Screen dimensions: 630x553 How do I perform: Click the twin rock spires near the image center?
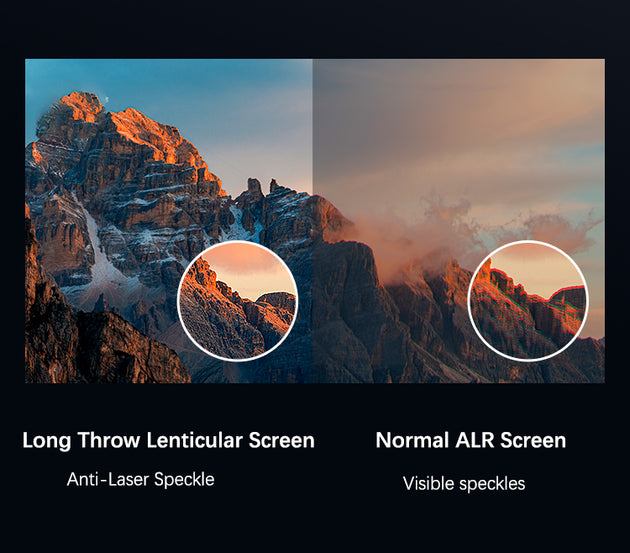click(x=265, y=187)
